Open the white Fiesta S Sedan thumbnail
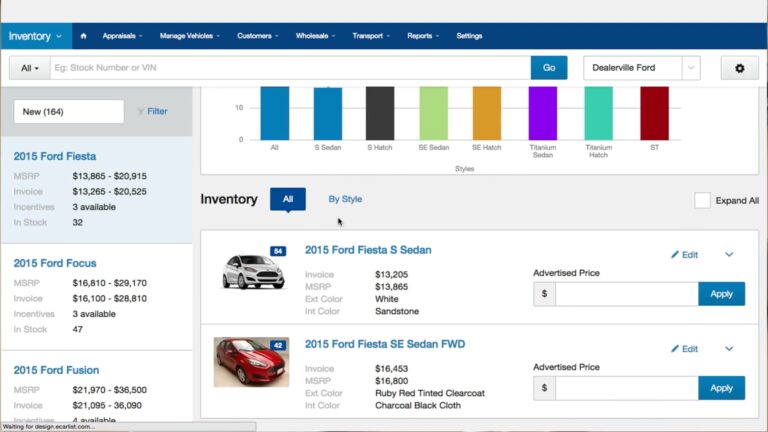Viewport: 768px width, 432px height. click(x=253, y=271)
